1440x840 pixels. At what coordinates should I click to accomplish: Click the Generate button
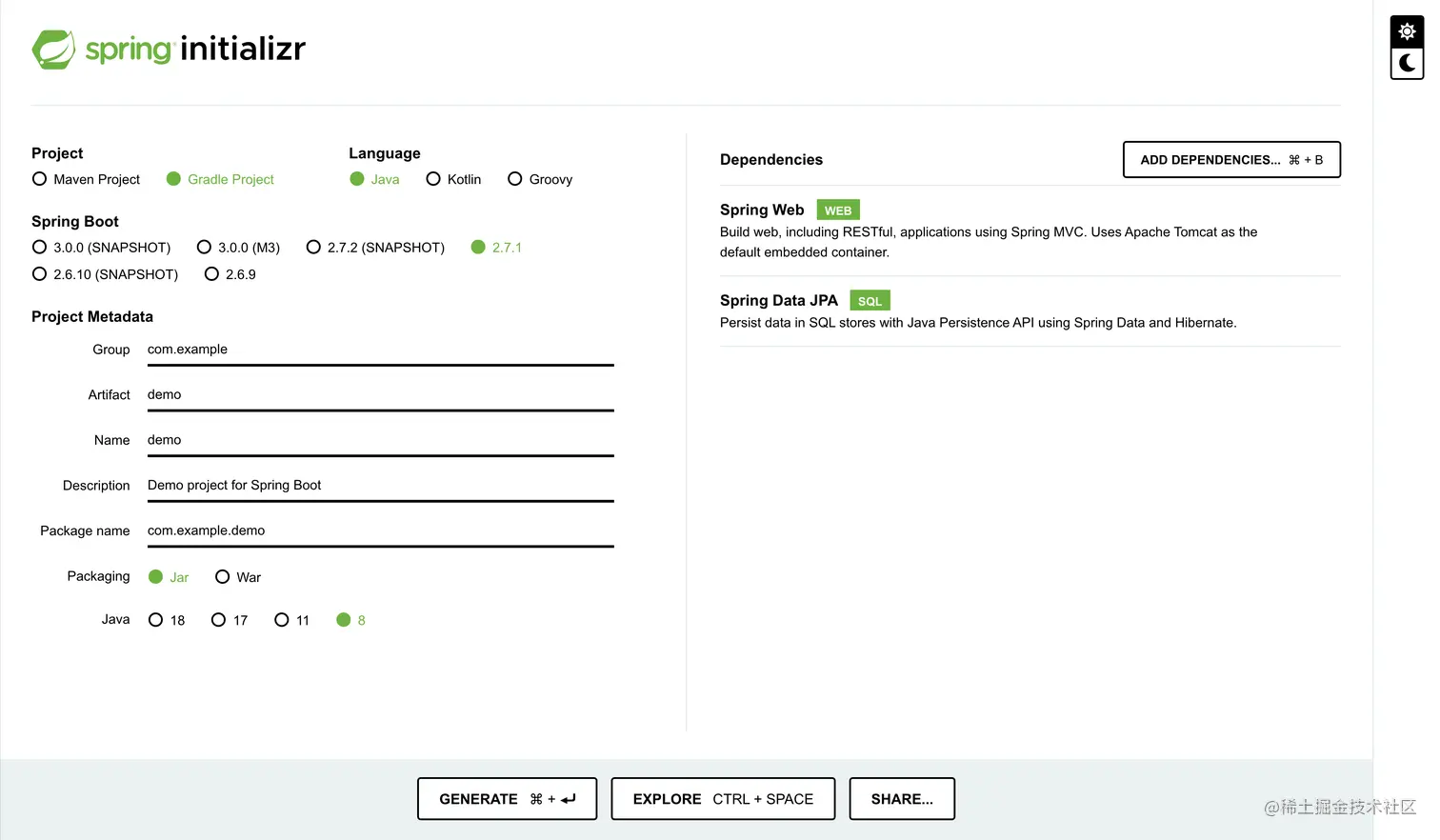click(507, 799)
